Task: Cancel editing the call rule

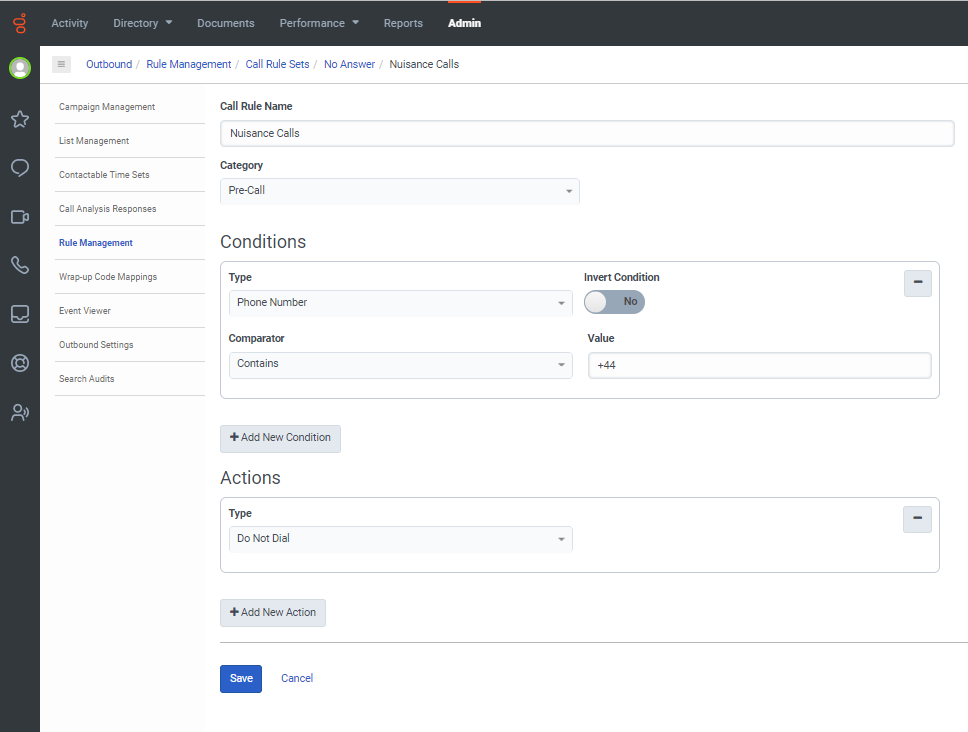Action: (x=297, y=678)
